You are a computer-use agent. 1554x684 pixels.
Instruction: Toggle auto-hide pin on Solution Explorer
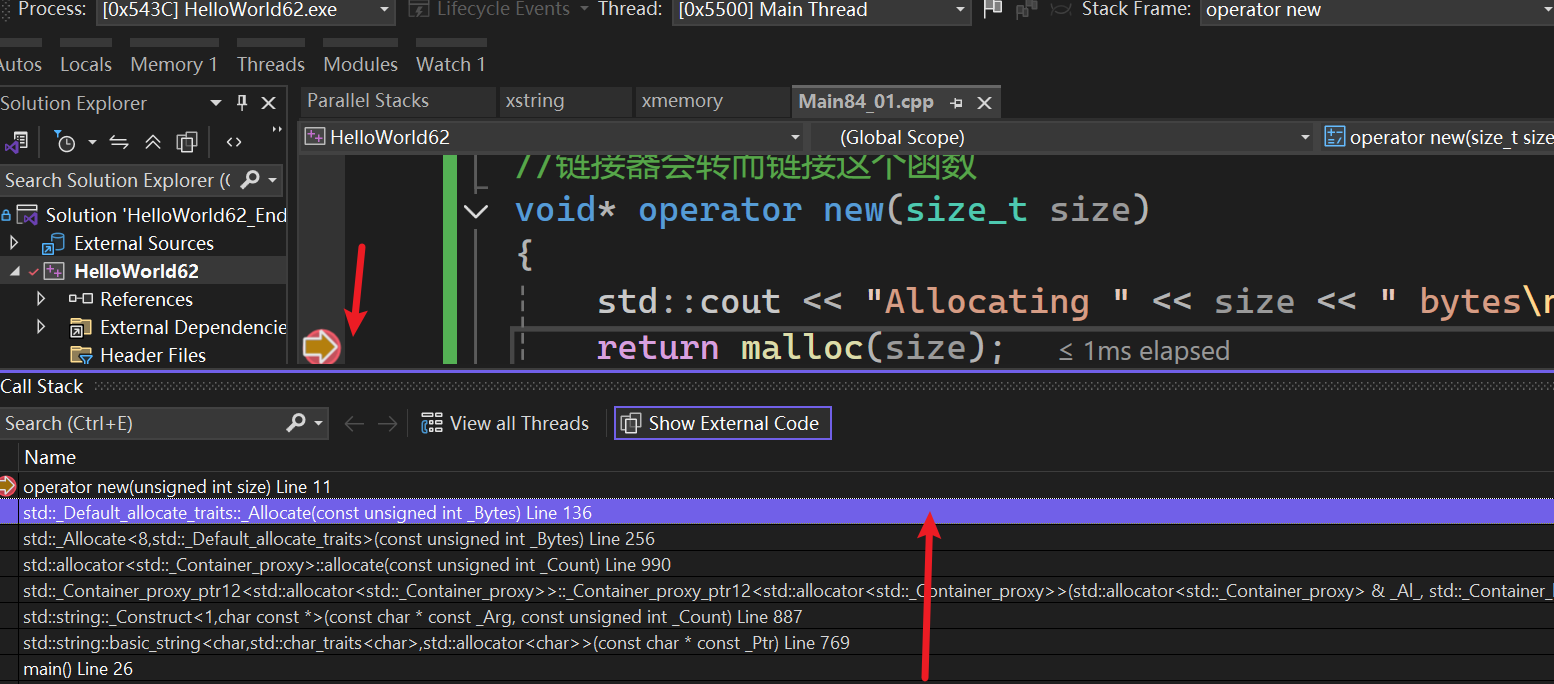[x=241, y=103]
